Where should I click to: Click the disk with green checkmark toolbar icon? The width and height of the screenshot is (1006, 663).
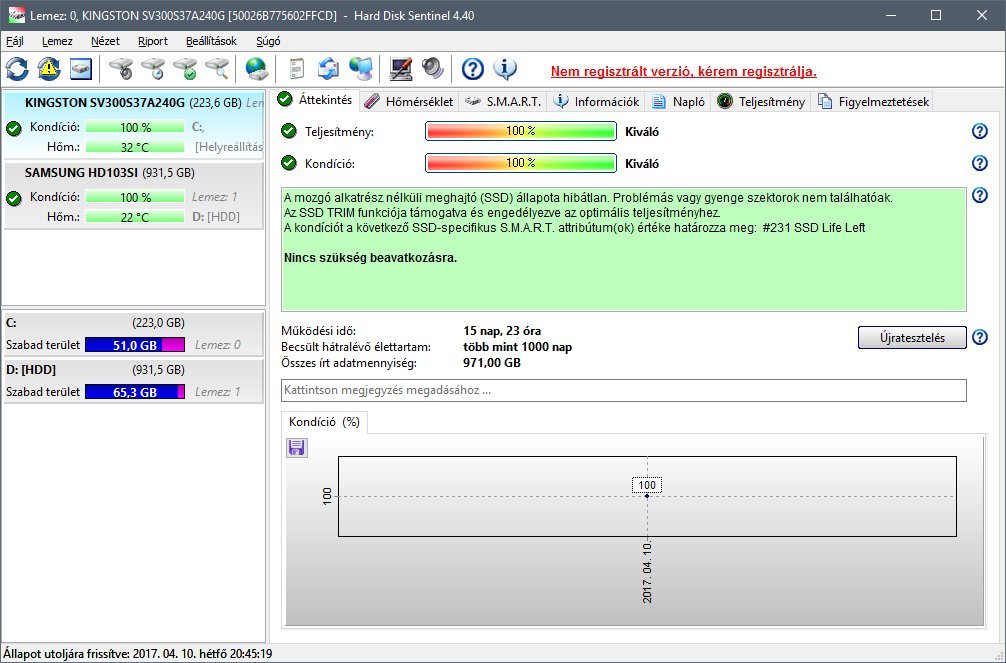(x=185, y=69)
